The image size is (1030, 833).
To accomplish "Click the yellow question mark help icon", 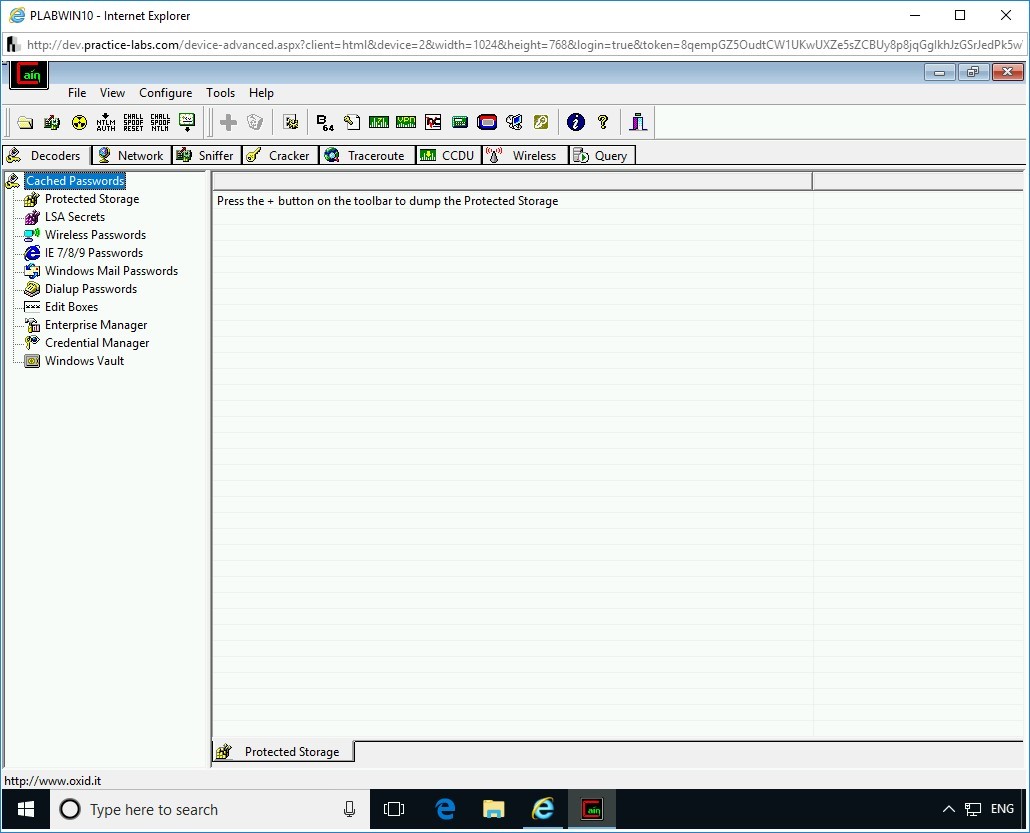I will pyautogui.click(x=603, y=122).
